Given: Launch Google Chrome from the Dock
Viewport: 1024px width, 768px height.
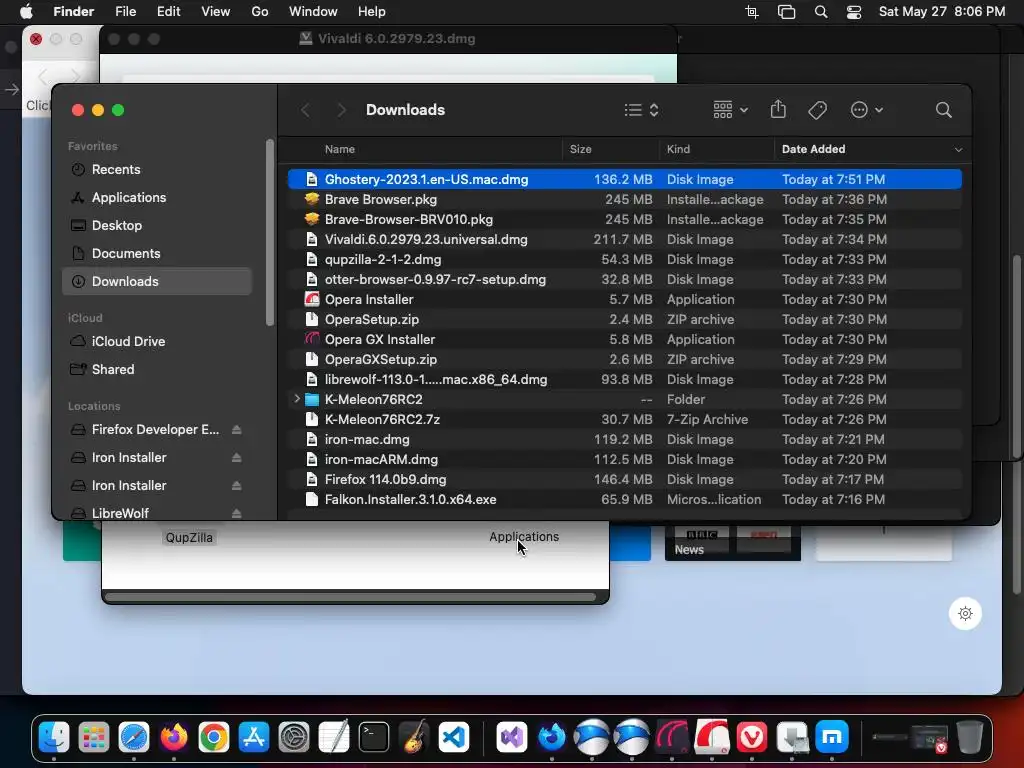Looking at the screenshot, I should coord(214,737).
